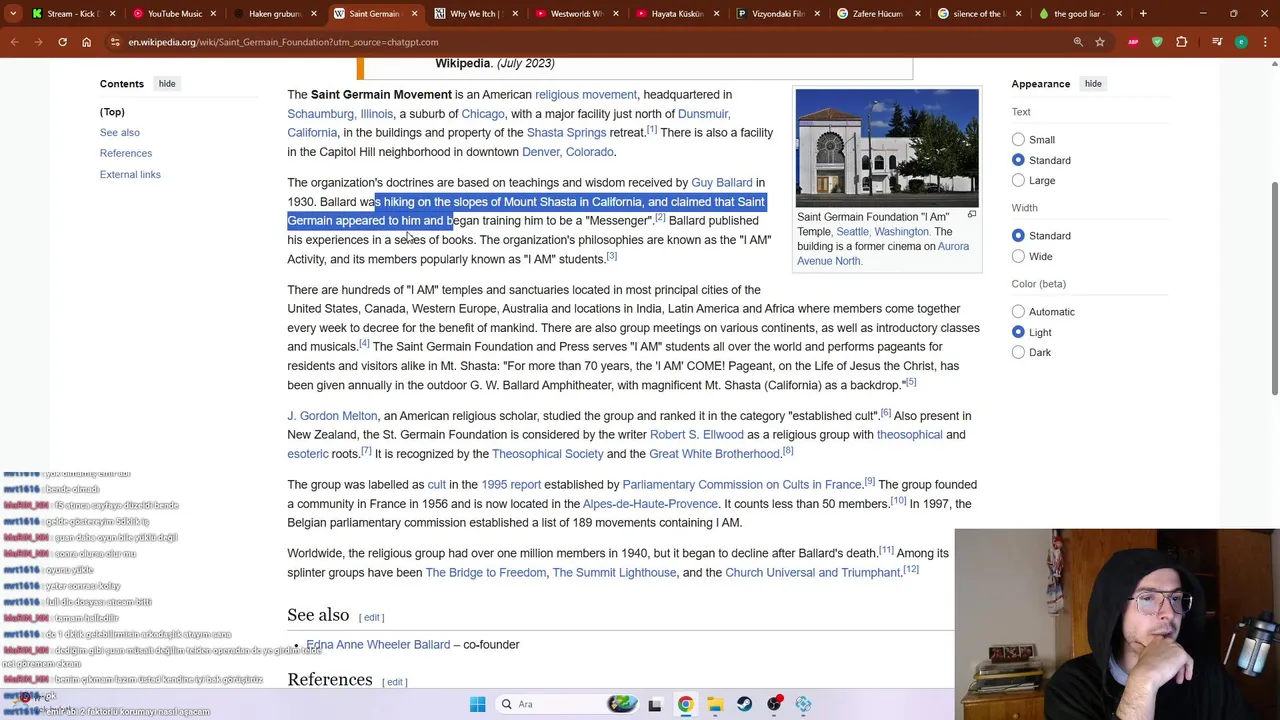Go to browser home page
This screenshot has height=720, width=1280.
[x=86, y=42]
